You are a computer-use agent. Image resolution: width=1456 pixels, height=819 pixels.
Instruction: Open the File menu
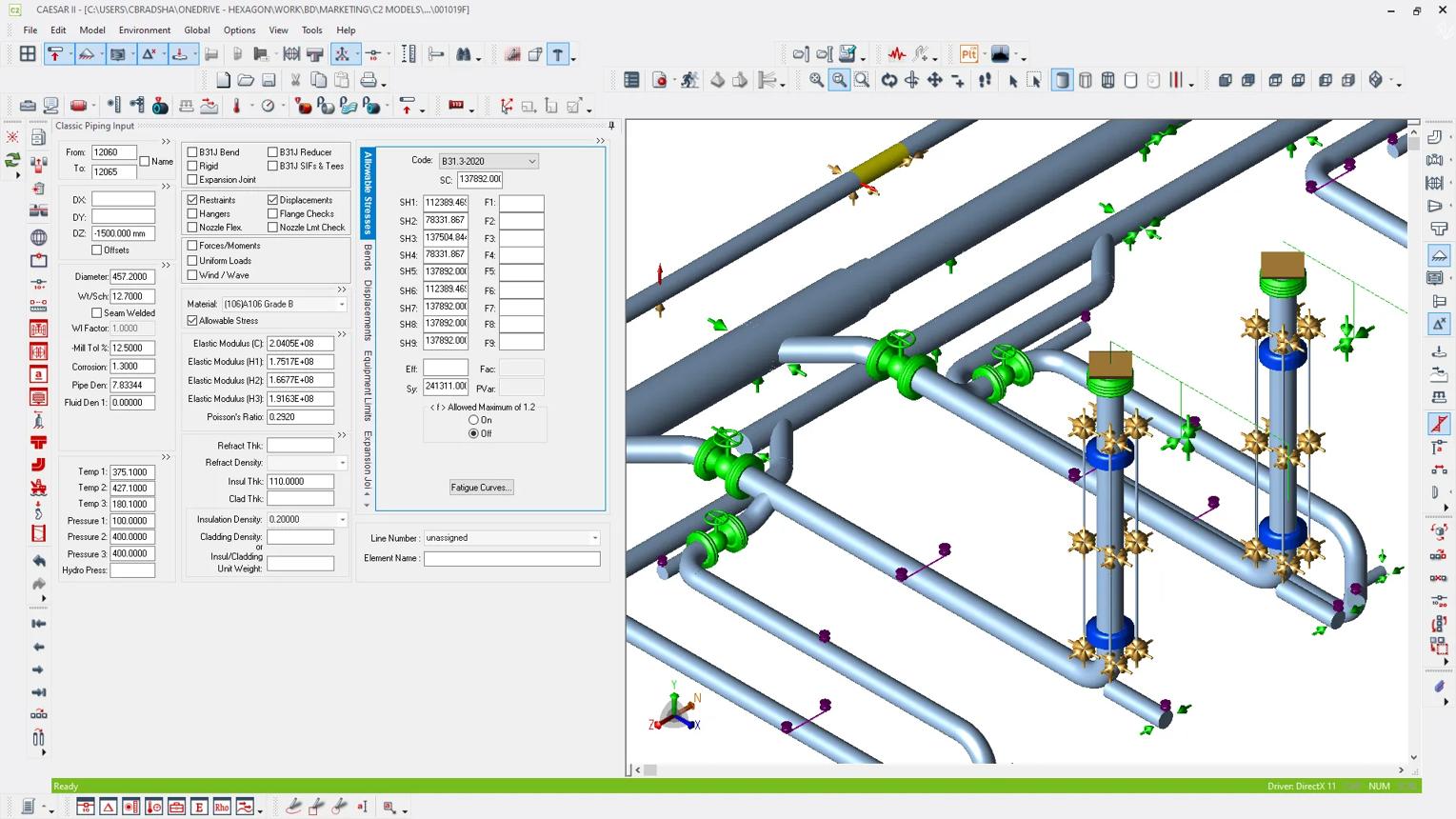pos(30,30)
